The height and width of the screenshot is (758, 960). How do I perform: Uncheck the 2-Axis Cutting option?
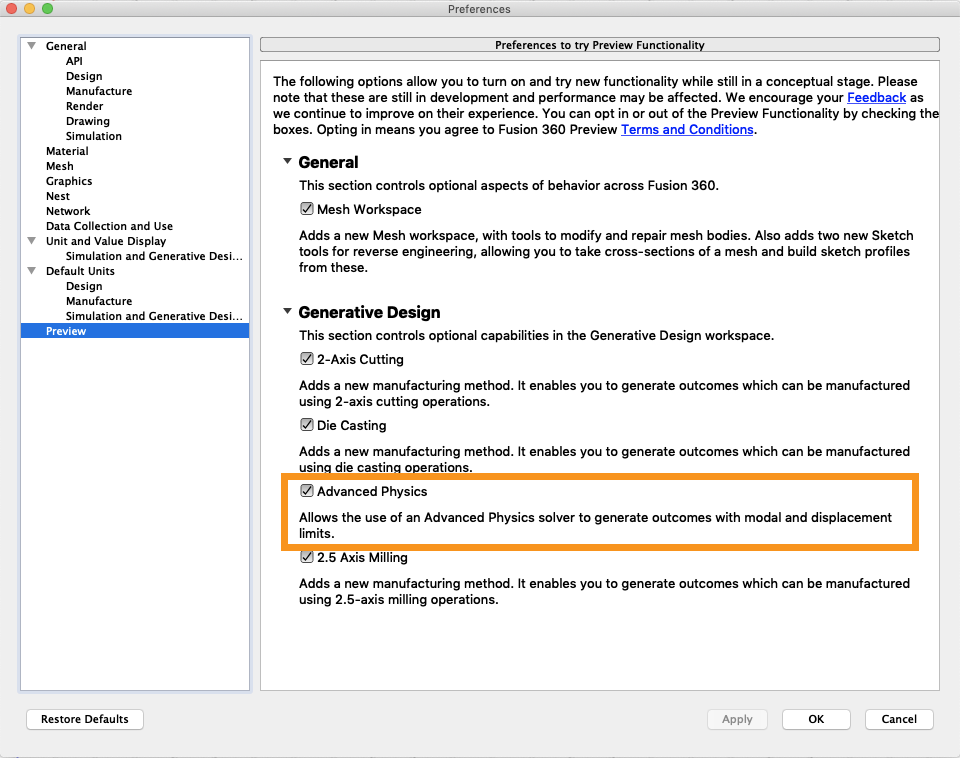point(307,359)
